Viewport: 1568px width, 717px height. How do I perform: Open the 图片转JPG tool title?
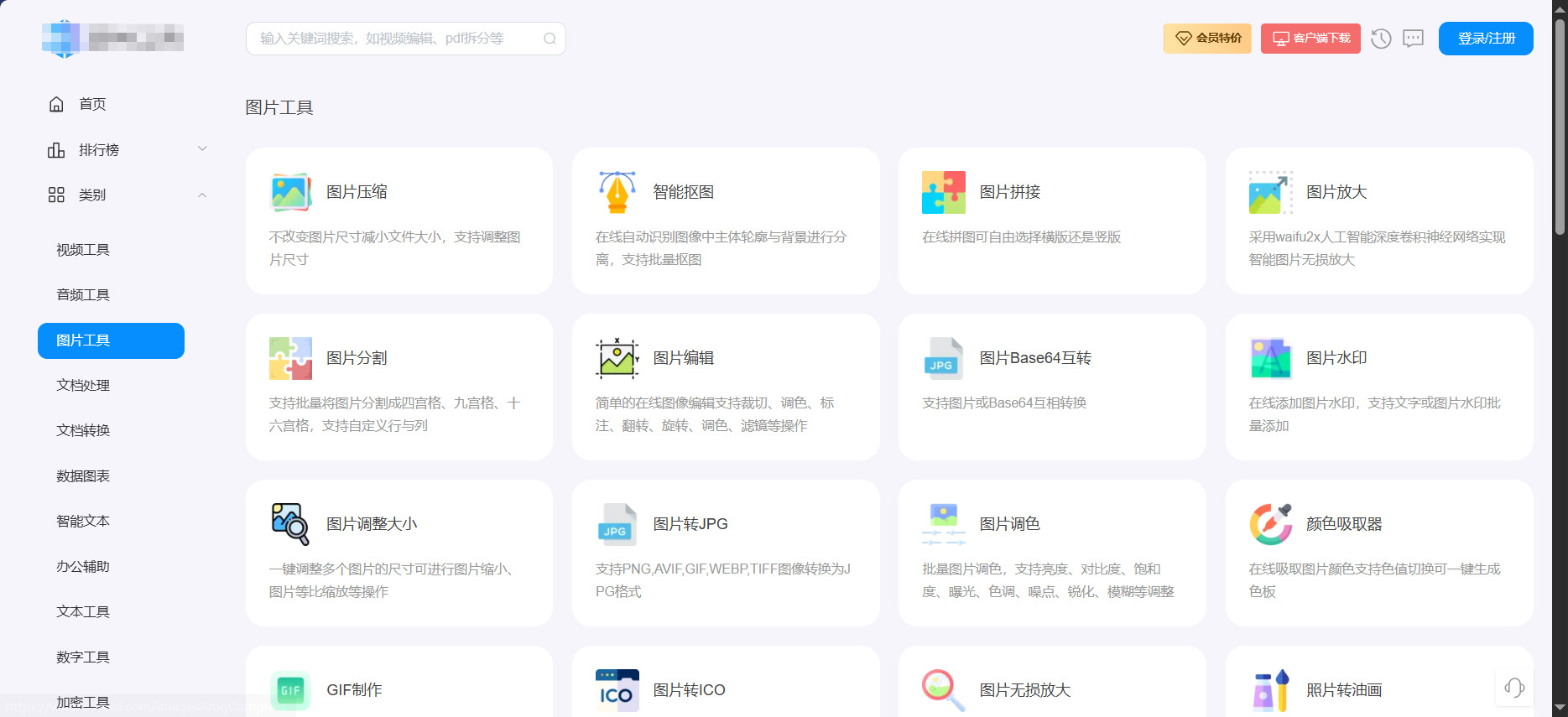click(x=690, y=524)
